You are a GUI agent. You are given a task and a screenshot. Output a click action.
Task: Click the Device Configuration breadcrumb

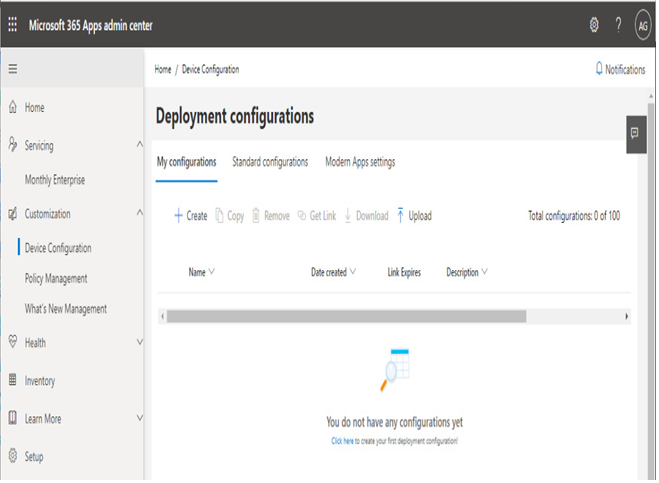click(x=211, y=69)
